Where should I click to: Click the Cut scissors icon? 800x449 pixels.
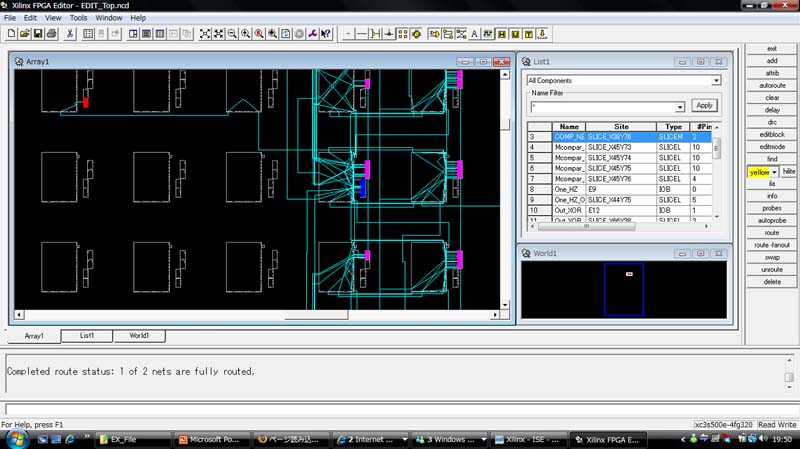pos(70,34)
